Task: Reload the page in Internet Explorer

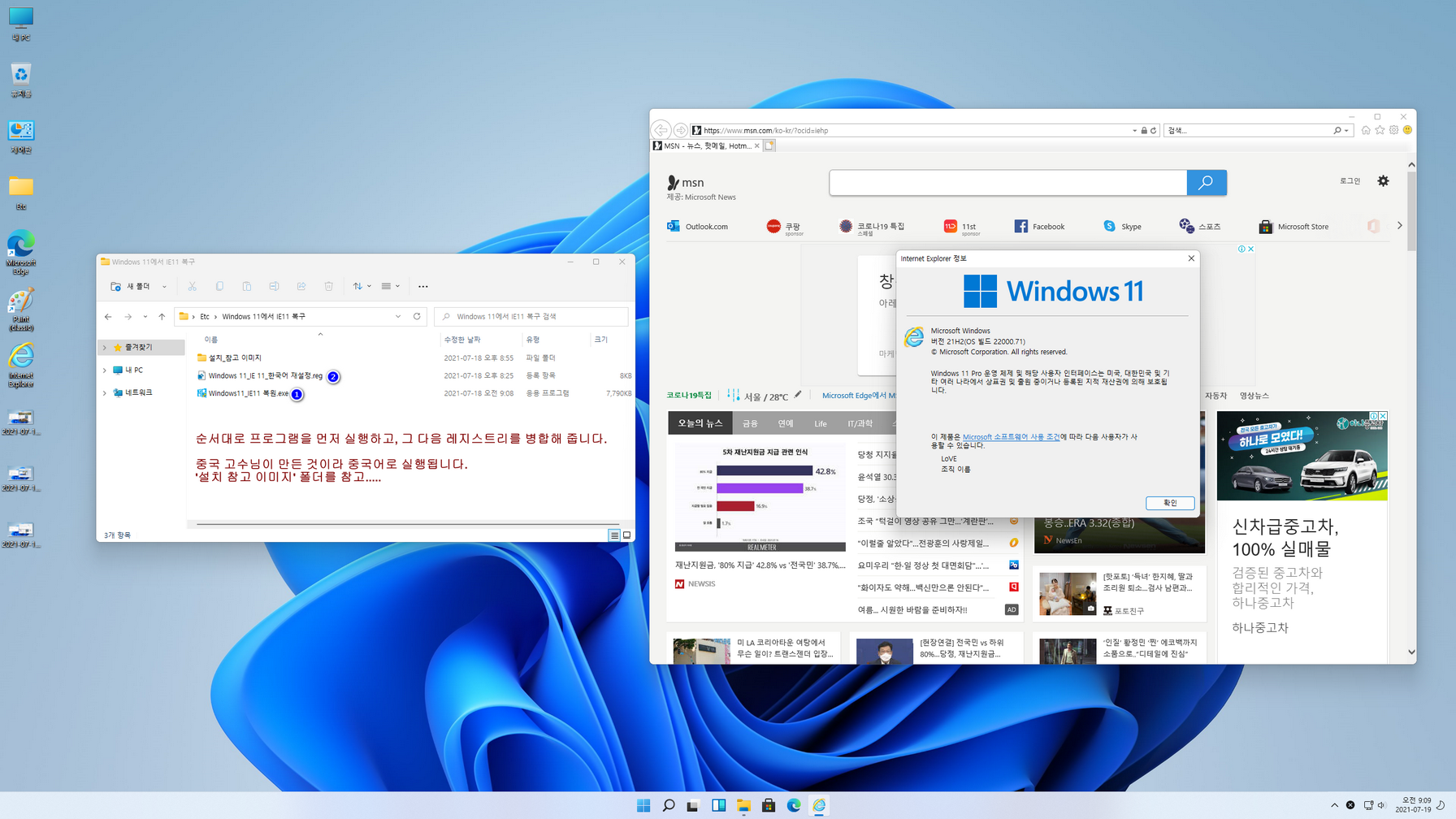Action: click(x=1153, y=130)
